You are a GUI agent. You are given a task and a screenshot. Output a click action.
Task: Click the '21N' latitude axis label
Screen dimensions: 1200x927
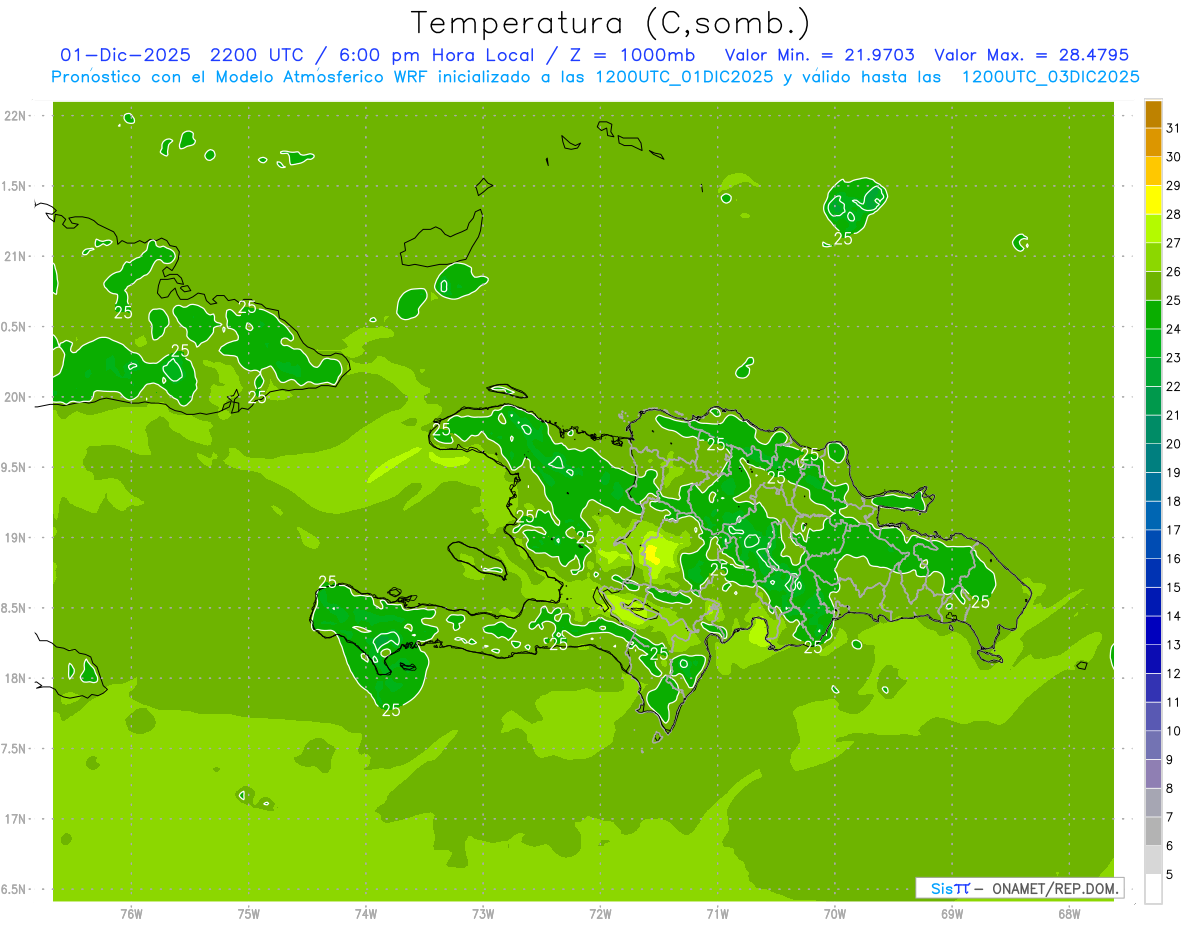coord(17,257)
